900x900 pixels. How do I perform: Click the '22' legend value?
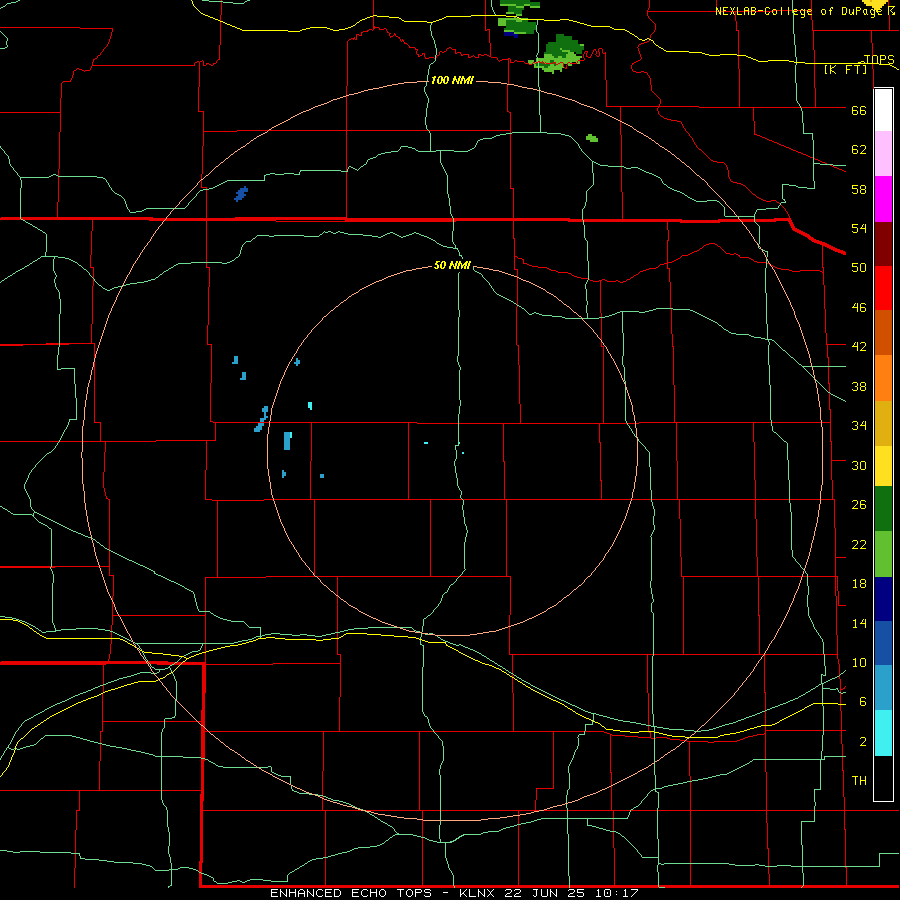click(859, 545)
